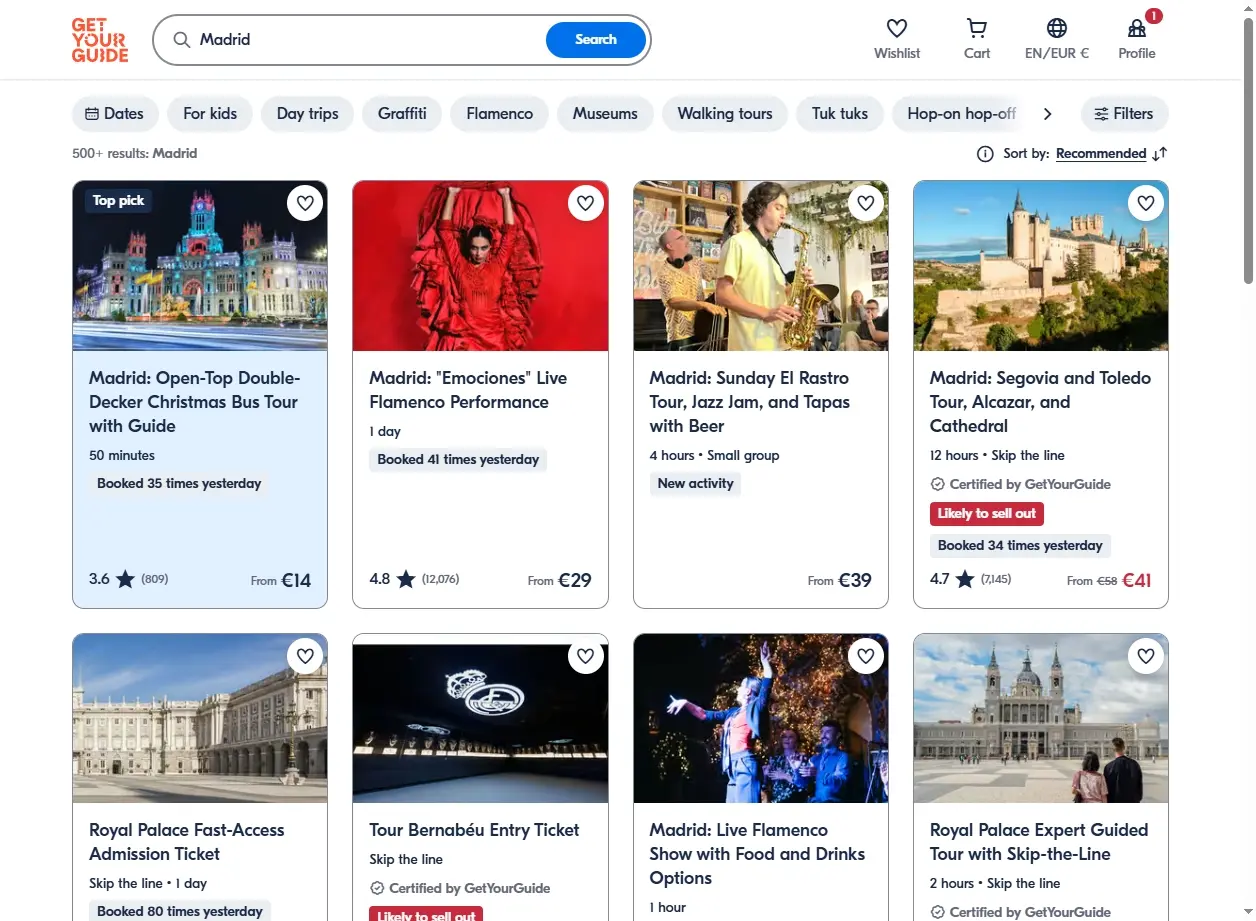Select the Museums filter chip
1256x921 pixels.
point(605,114)
